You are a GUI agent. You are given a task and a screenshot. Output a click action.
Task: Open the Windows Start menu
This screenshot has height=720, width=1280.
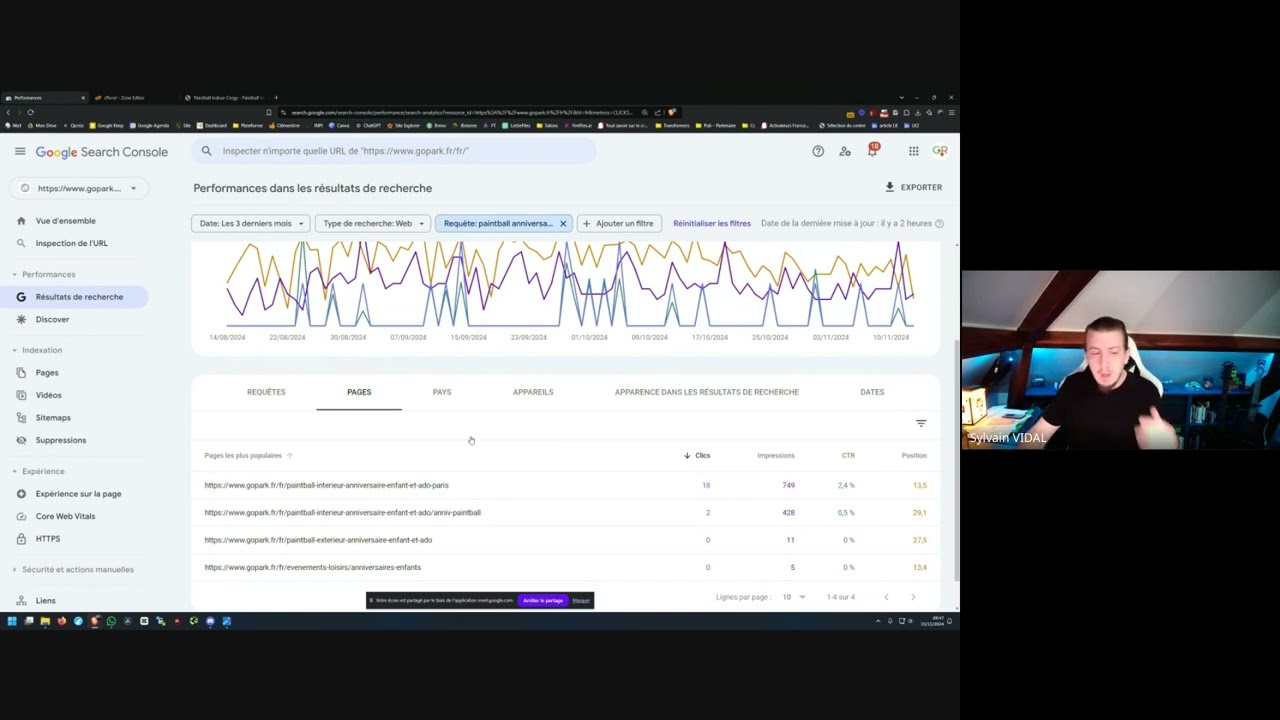[12, 621]
